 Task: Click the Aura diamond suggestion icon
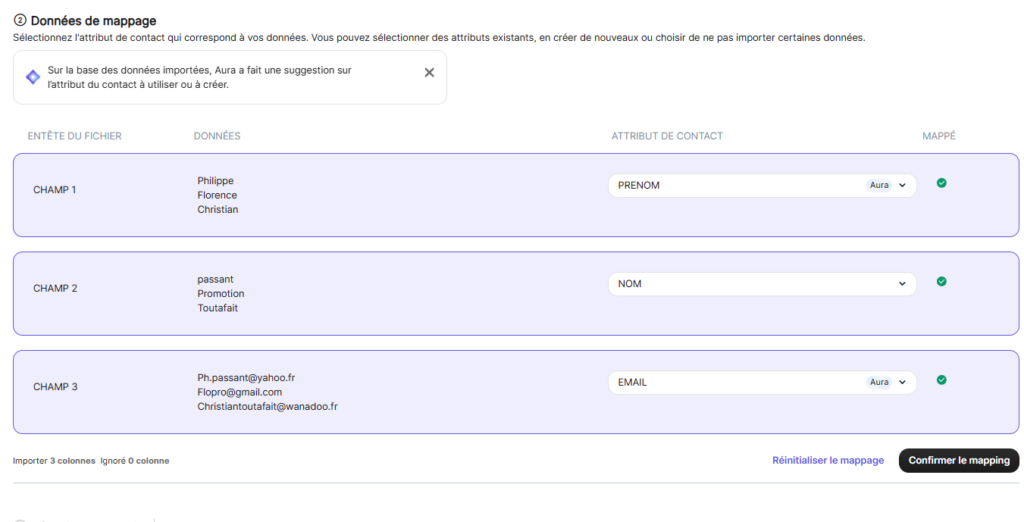(33, 77)
